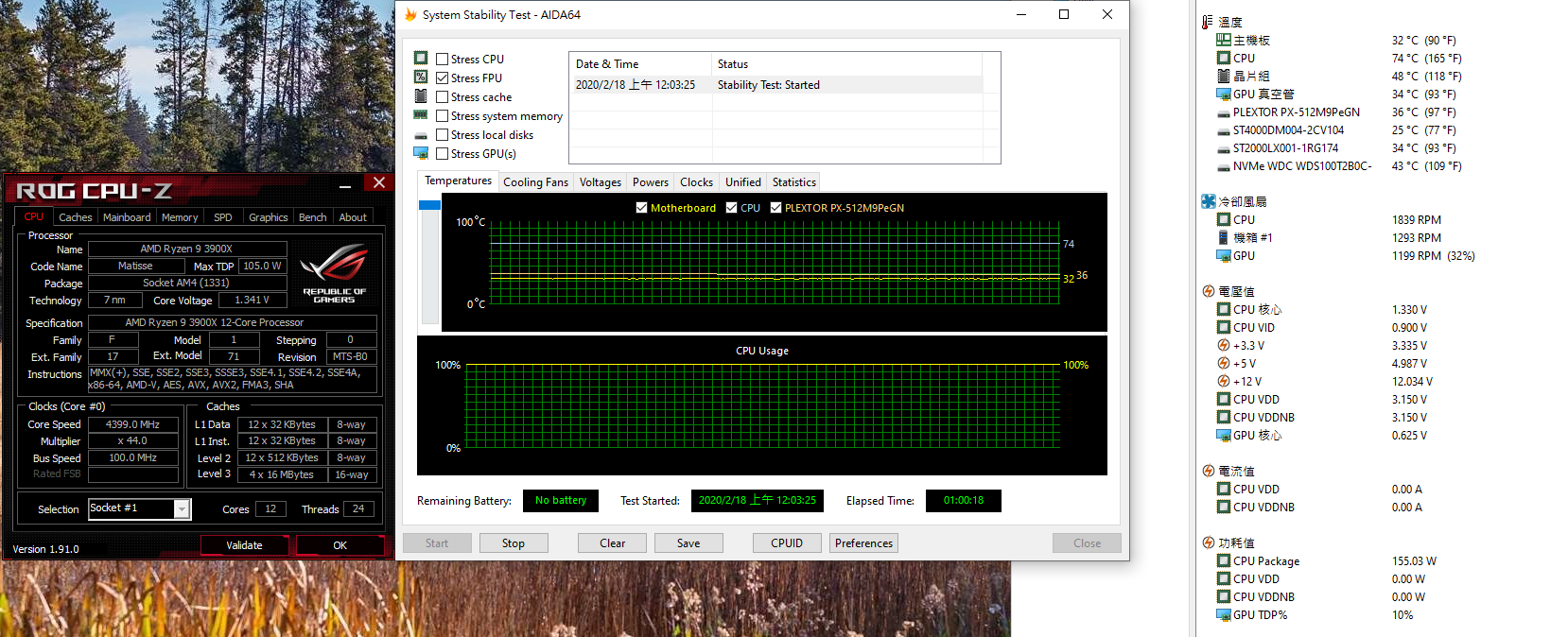The image size is (1568, 637).
Task: Hide the CPU temperature graph line
Action: pyautogui.click(x=732, y=208)
